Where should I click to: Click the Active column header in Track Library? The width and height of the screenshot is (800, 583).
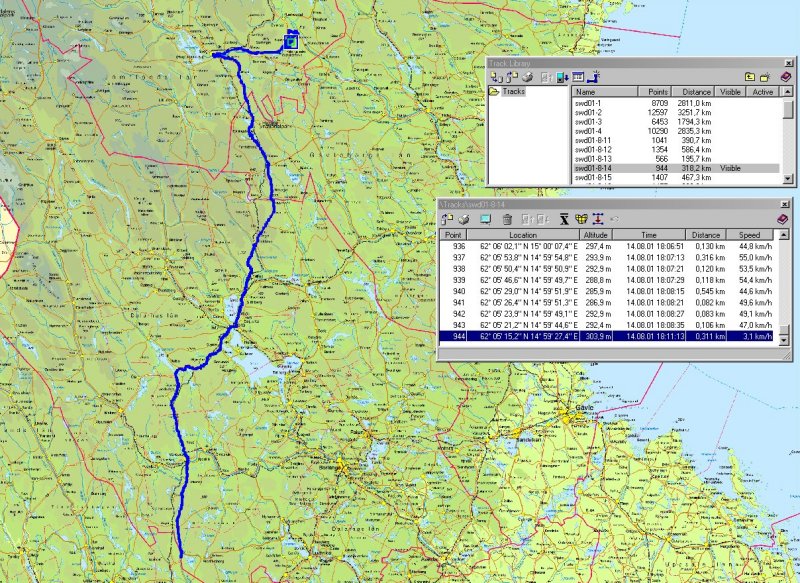coord(762,91)
